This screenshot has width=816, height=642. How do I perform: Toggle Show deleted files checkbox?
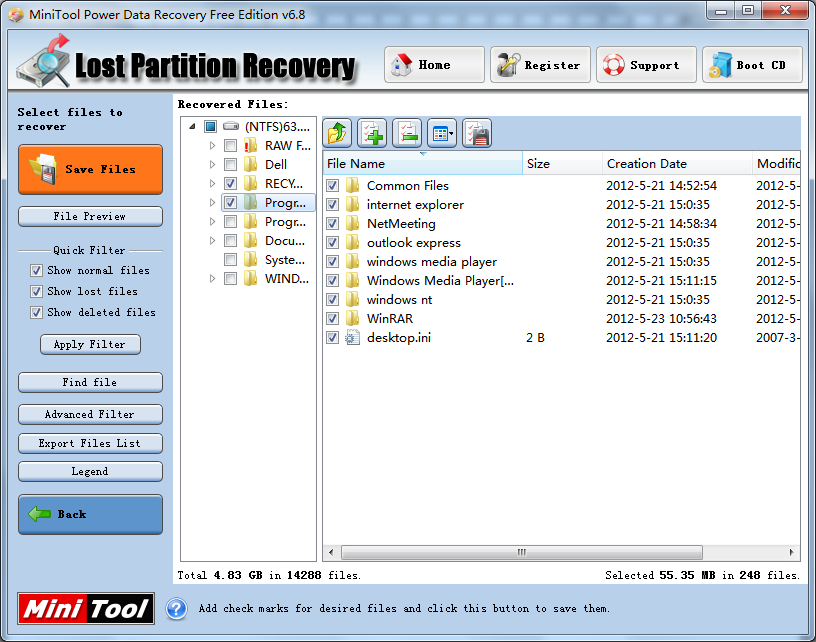coord(36,313)
